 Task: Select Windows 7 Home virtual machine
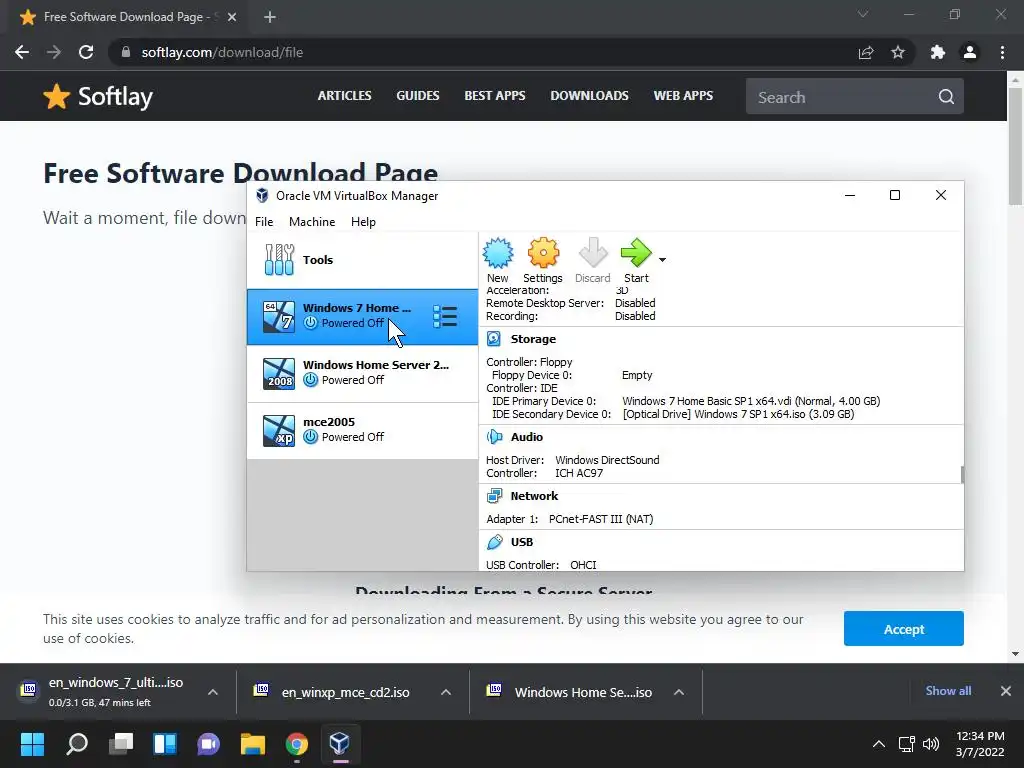(362, 317)
